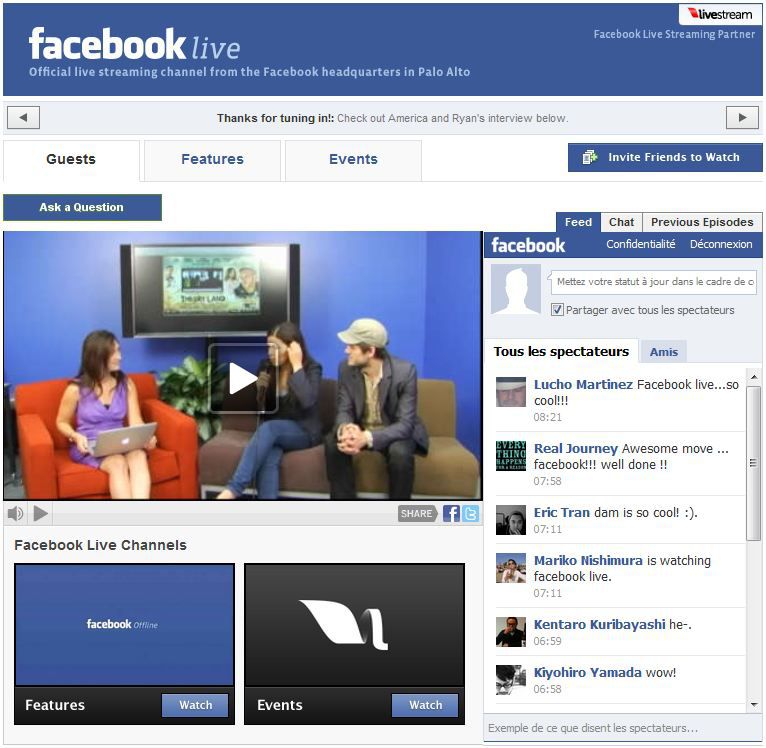766x748 pixels.
Task: Toggle 'Partager avec tous les spectateurs' checkbox
Action: [557, 310]
